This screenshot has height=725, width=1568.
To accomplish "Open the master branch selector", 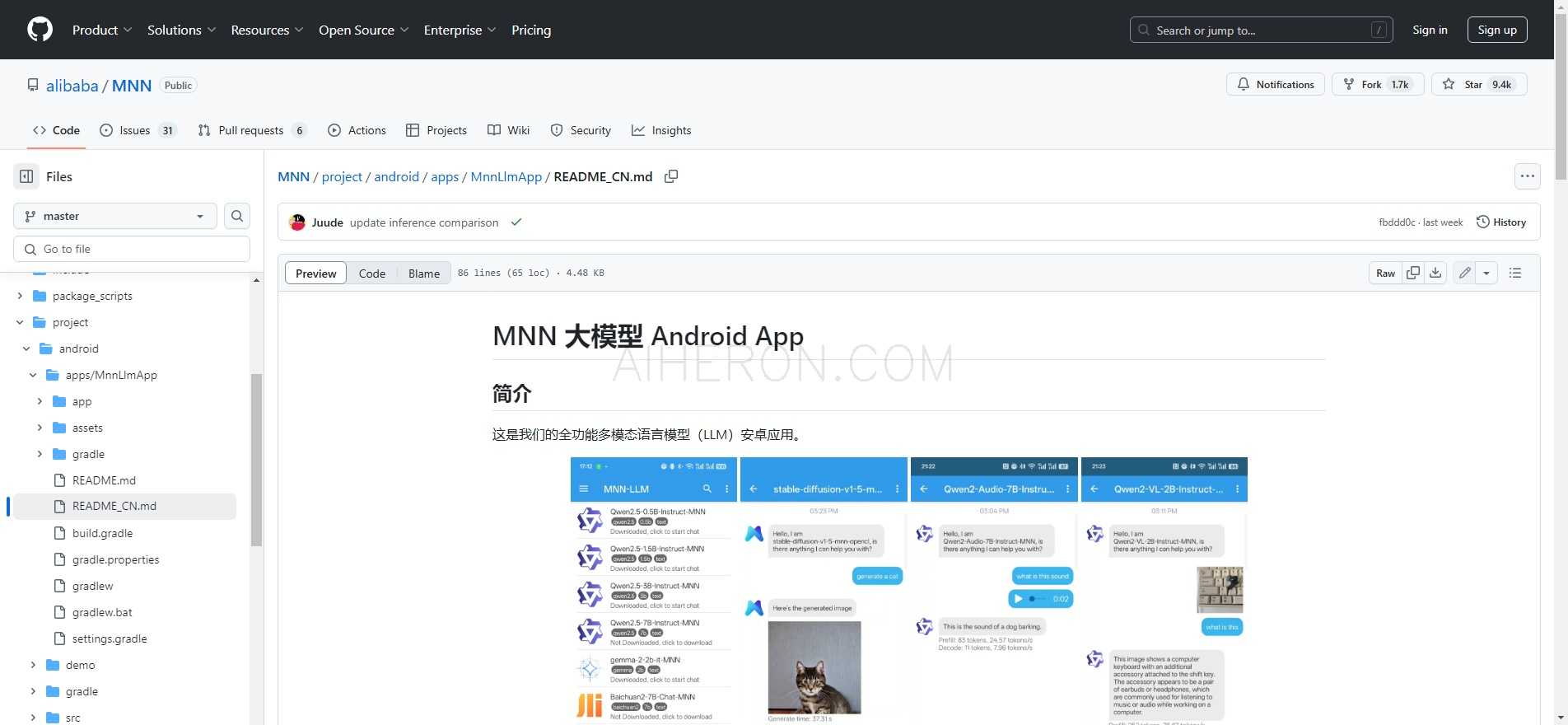I will click(115, 216).
